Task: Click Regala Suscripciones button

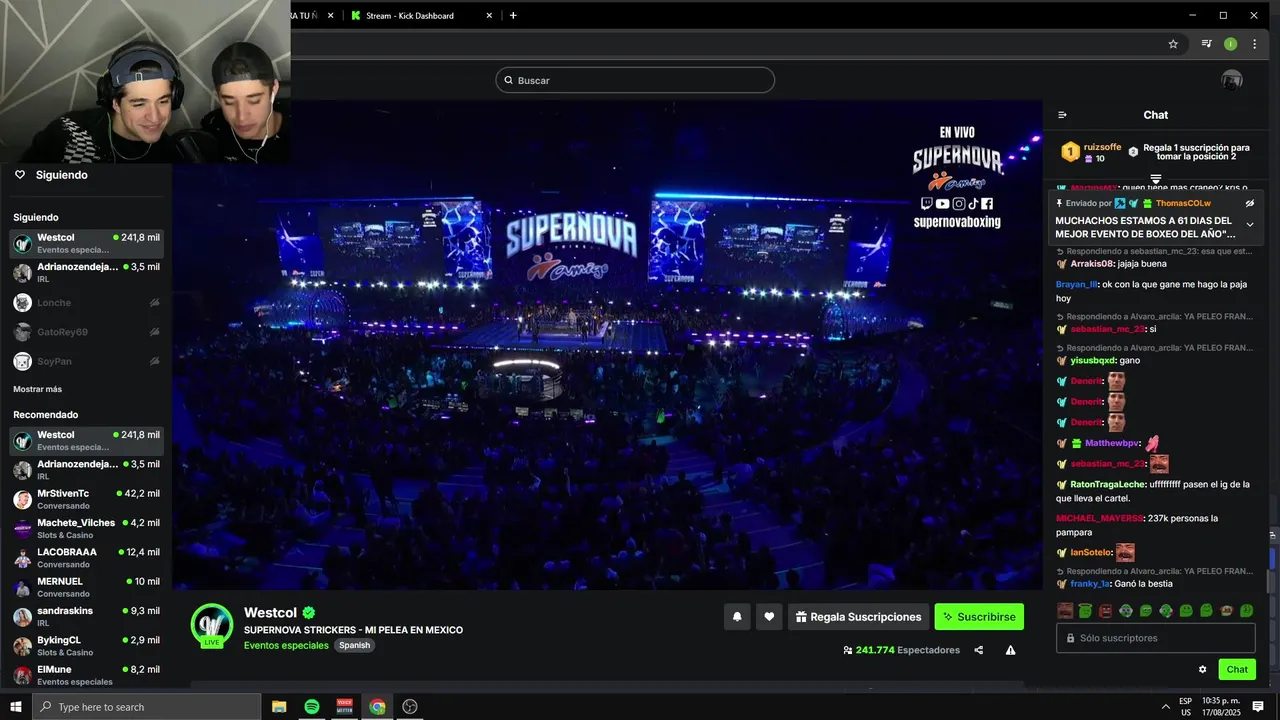Action: [x=858, y=617]
